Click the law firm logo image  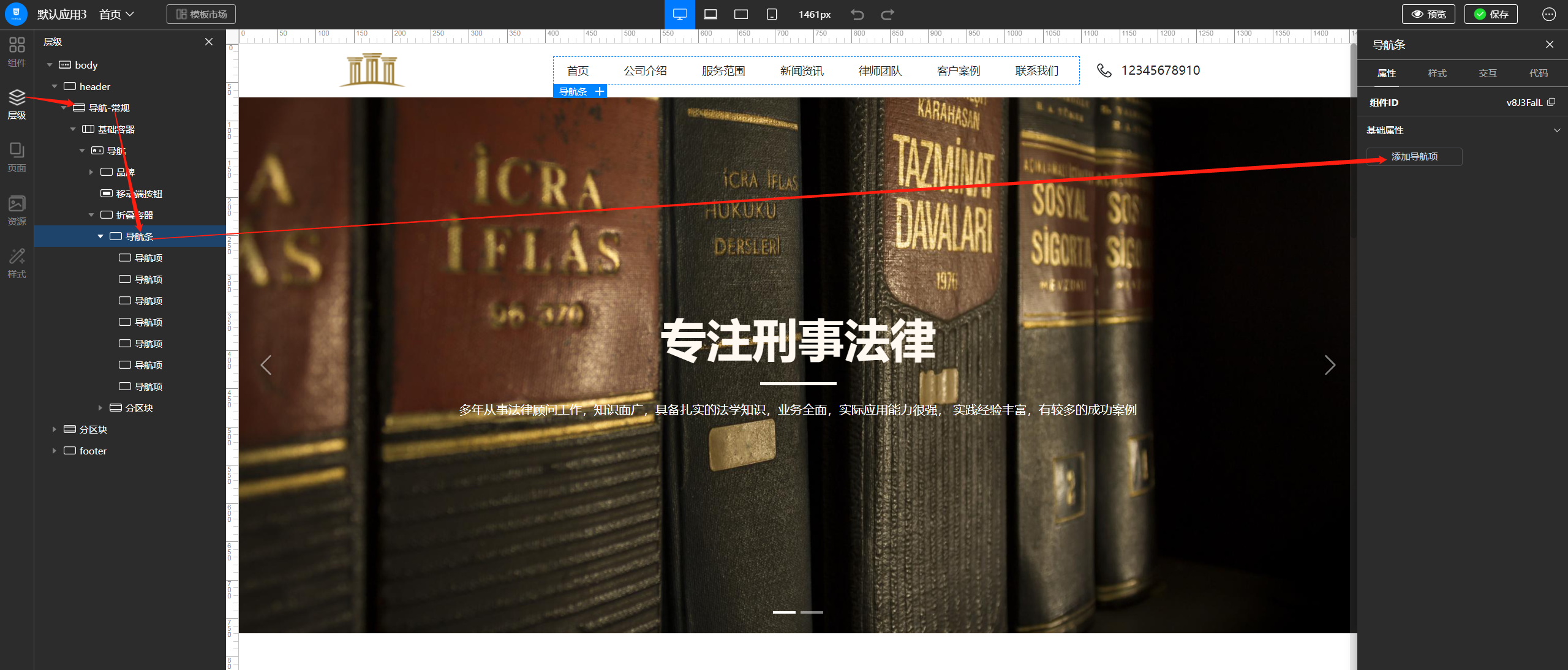pos(372,70)
